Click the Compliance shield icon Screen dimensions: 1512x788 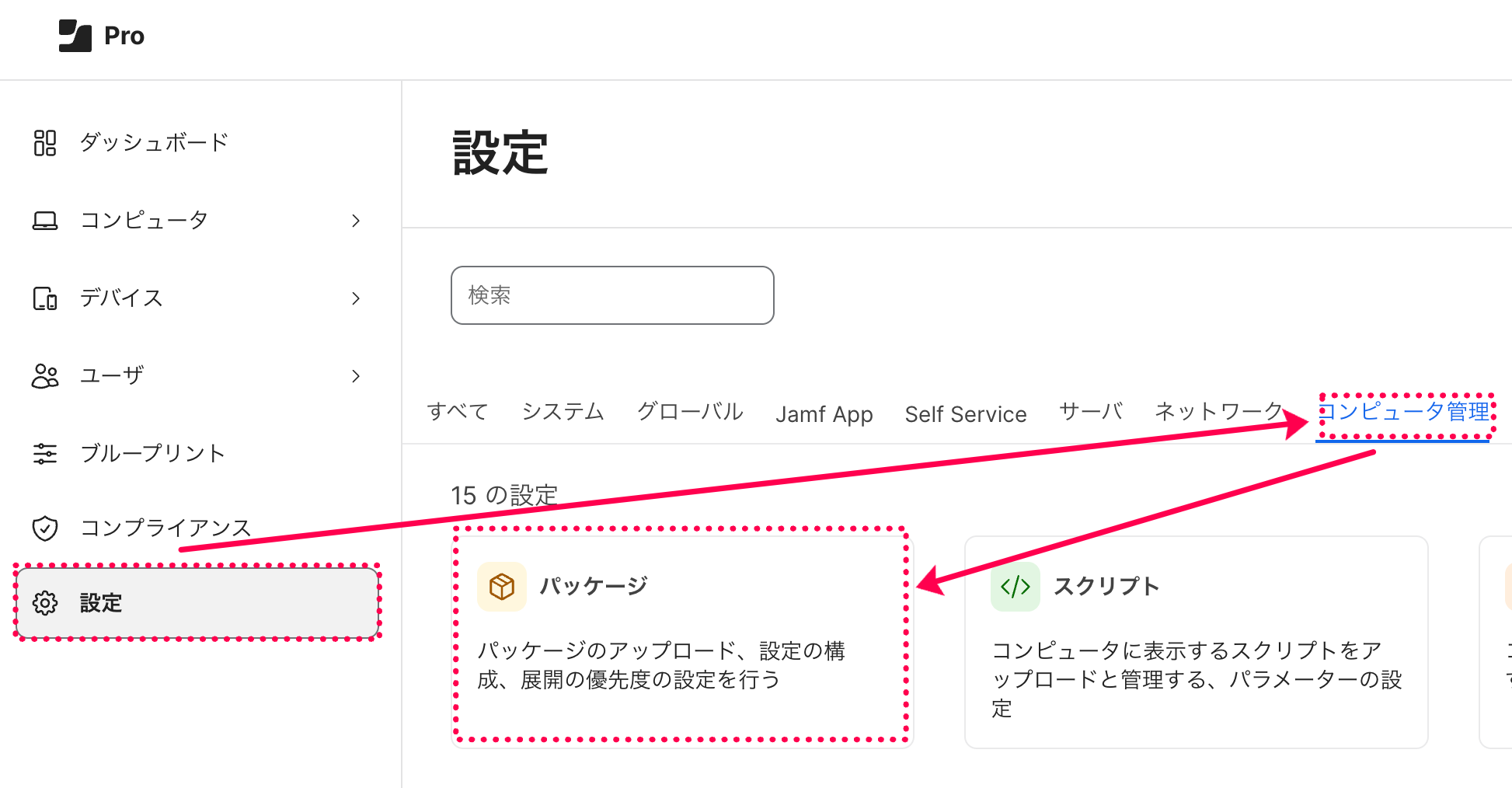click(x=45, y=528)
